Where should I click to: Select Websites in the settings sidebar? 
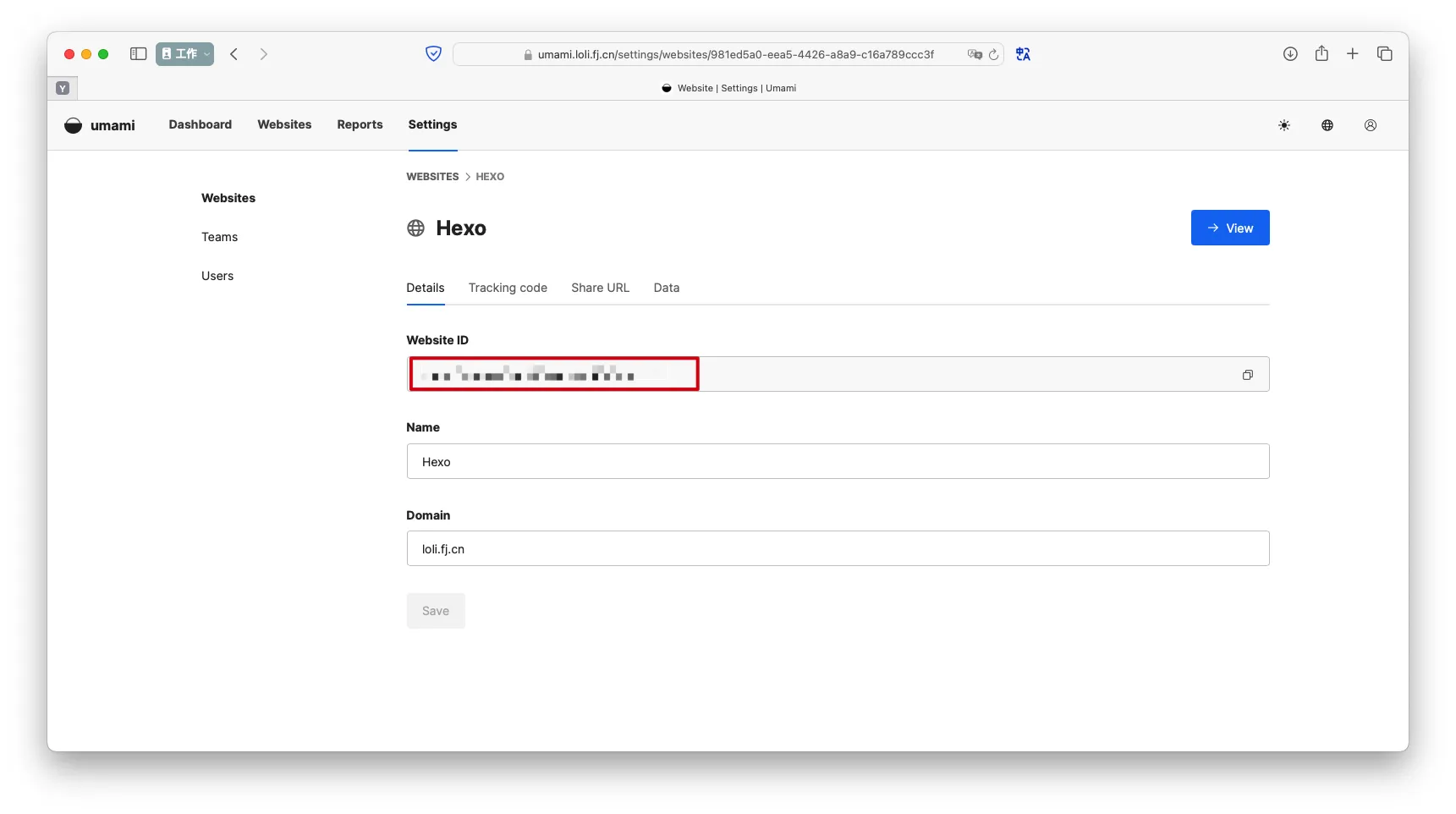coord(228,198)
